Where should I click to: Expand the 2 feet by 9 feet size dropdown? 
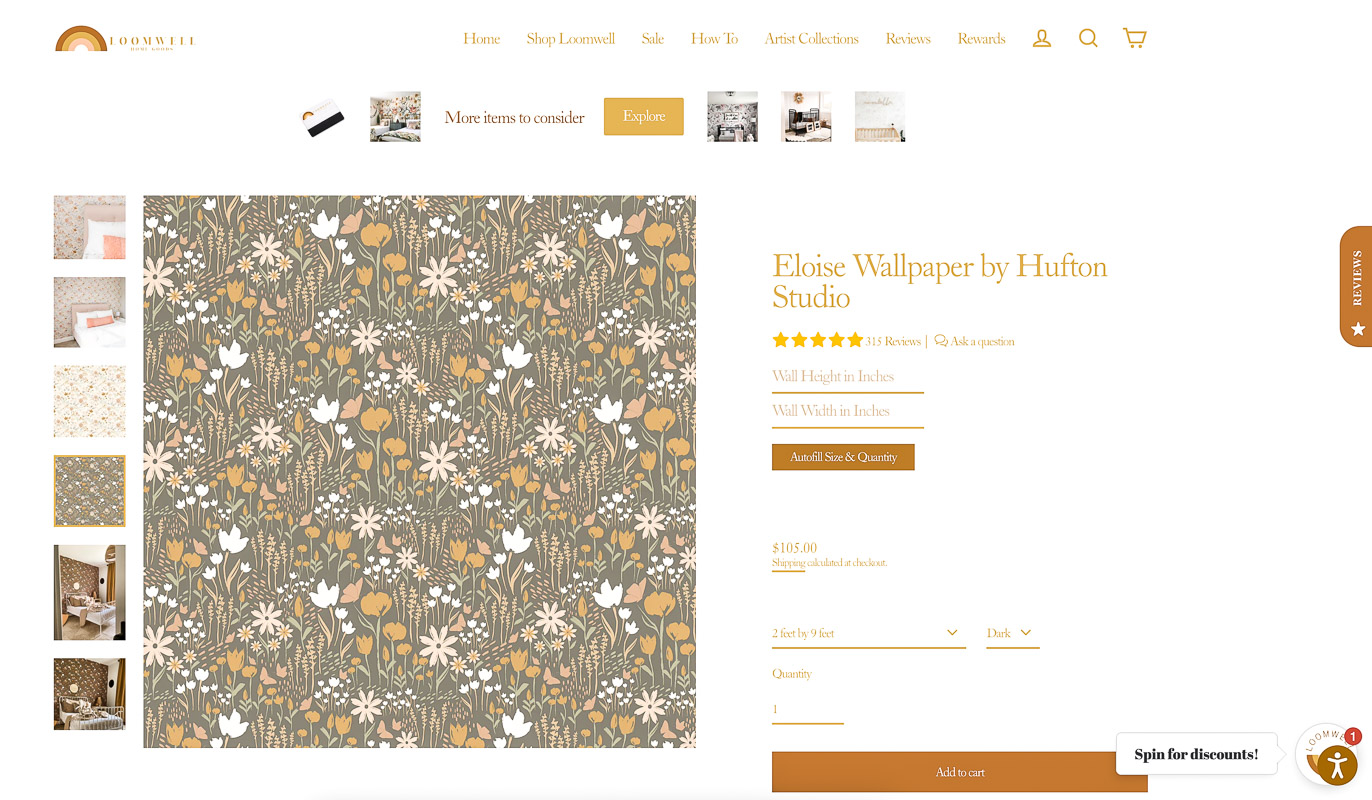[x=869, y=633]
